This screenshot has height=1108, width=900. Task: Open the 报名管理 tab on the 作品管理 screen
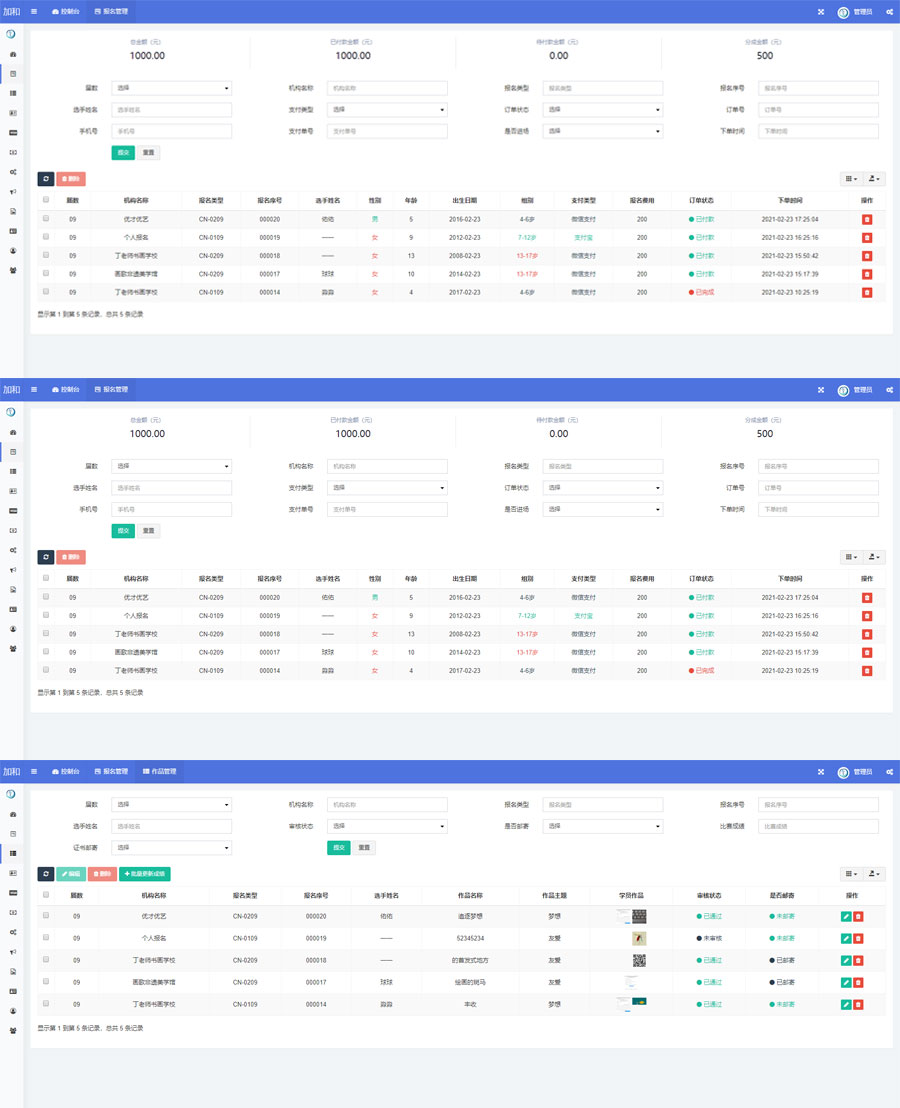pos(112,772)
